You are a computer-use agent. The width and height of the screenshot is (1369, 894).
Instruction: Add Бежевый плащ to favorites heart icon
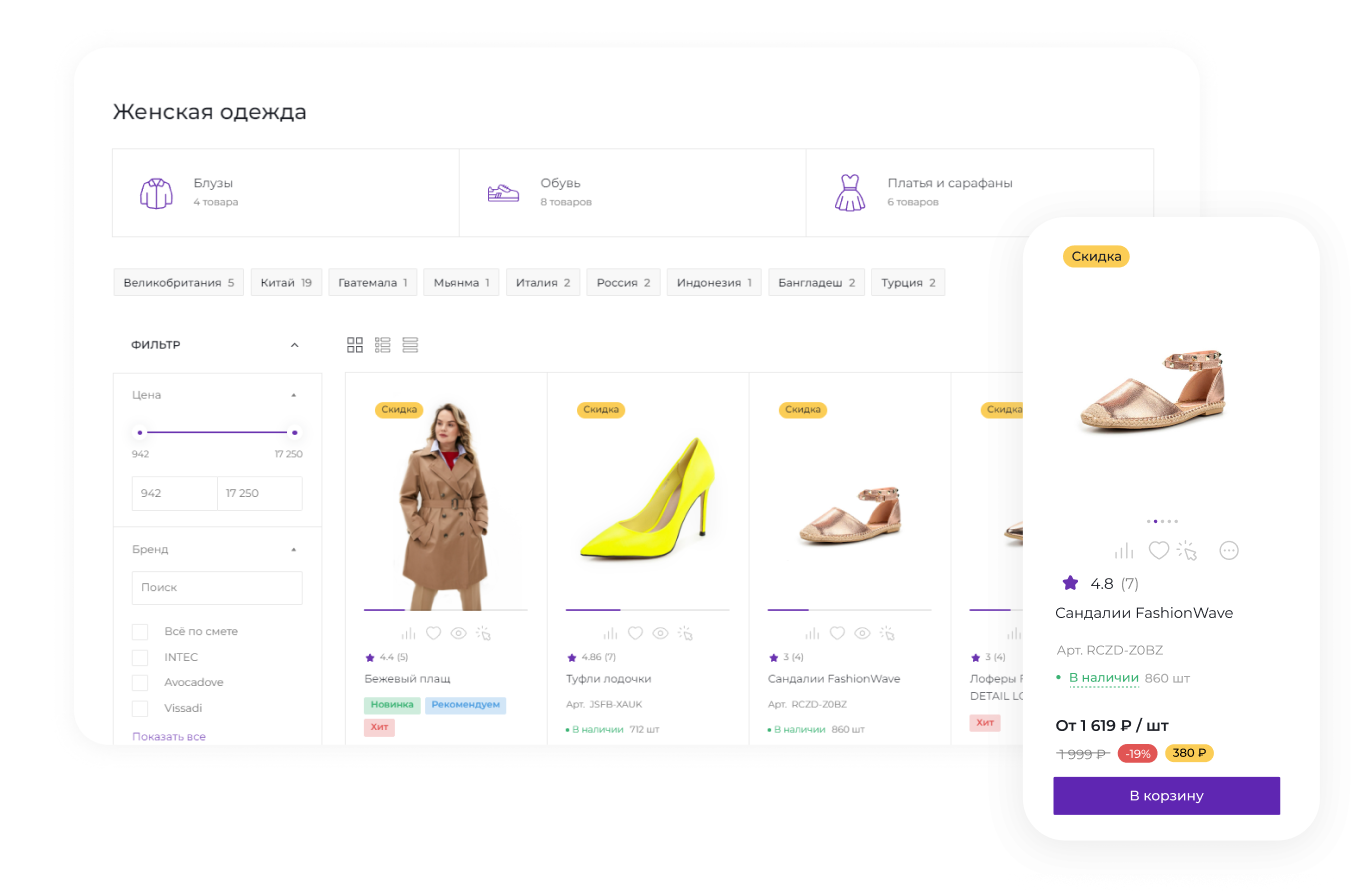(x=434, y=633)
